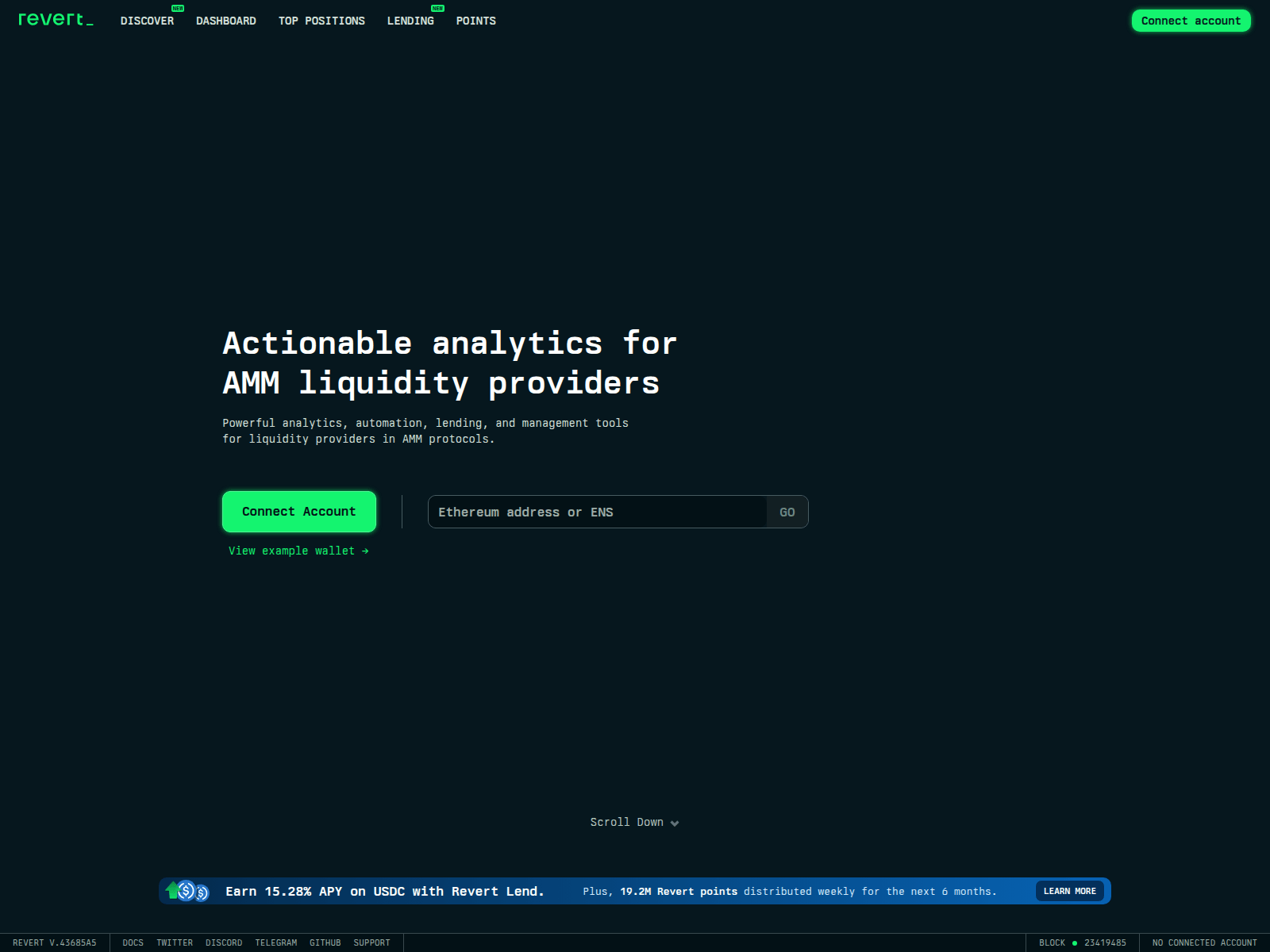Click the Support footer link
The height and width of the screenshot is (952, 1270).
pos(371,943)
